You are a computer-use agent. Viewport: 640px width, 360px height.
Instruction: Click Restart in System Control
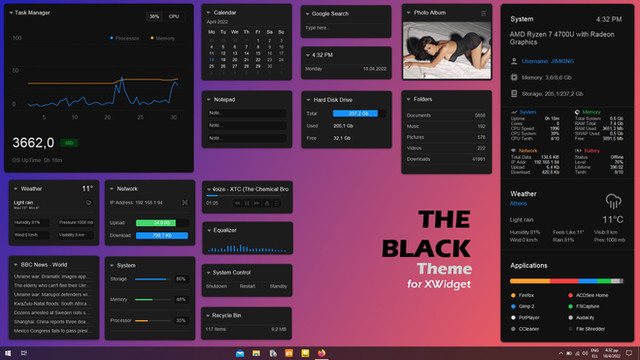click(247, 287)
